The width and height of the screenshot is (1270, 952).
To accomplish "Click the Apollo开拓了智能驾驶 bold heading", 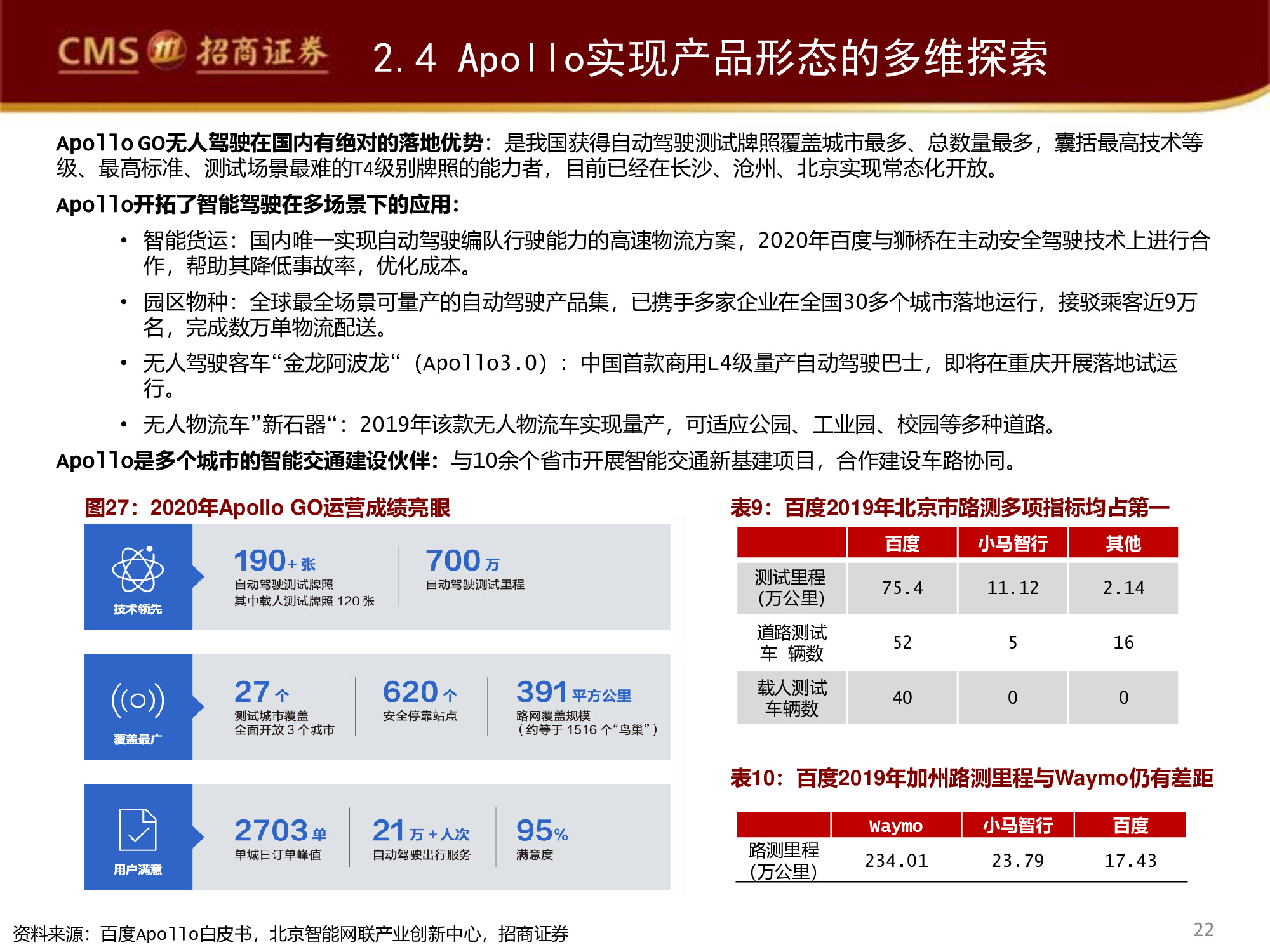I will click(x=258, y=204).
